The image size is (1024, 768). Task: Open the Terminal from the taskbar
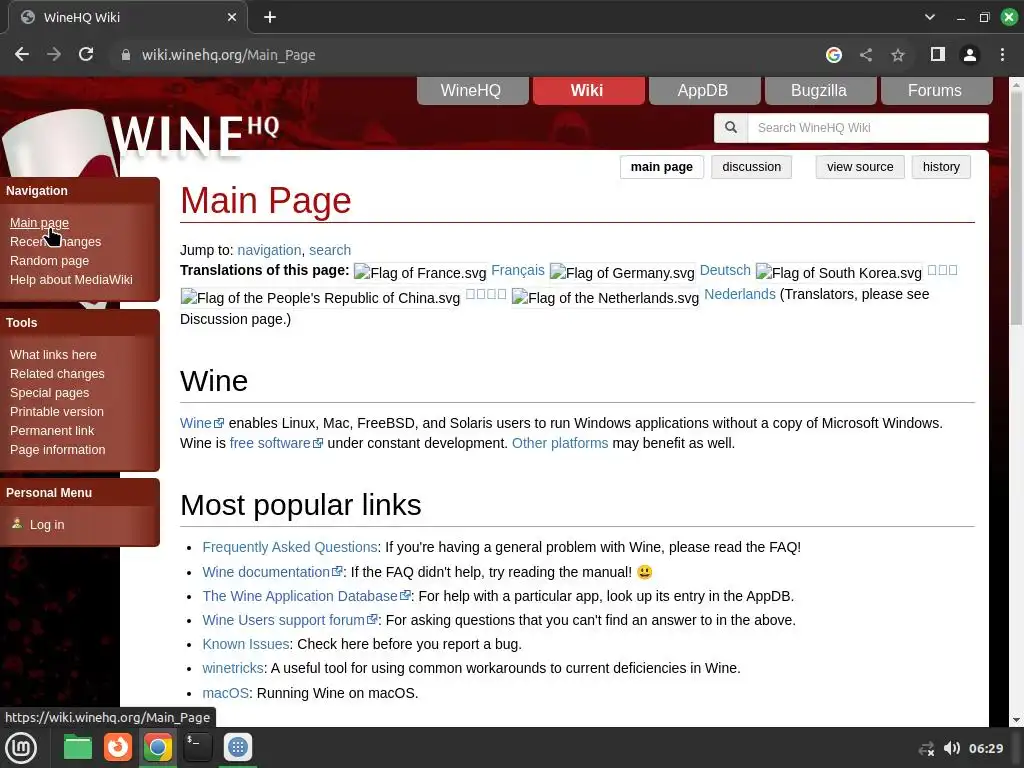pos(197,747)
